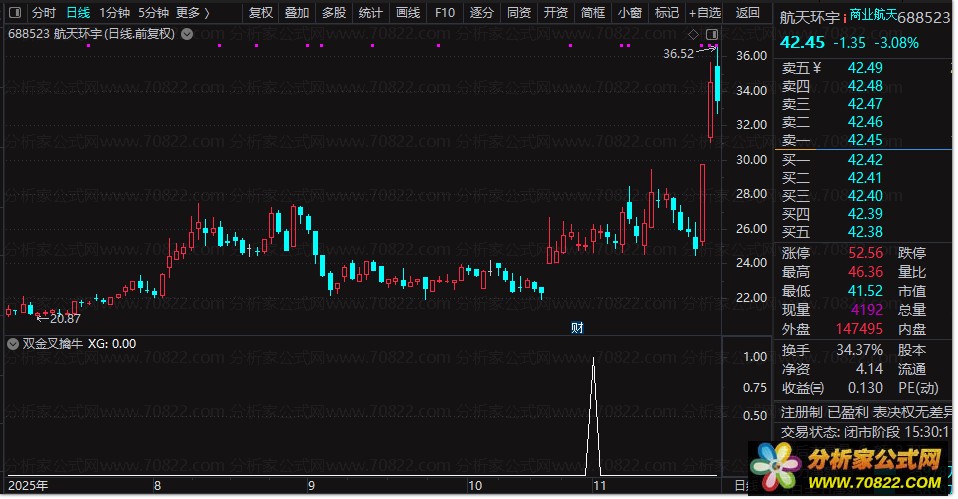Viewport: 958px width, 499px height.
Task: Click the -3.08% change percentage
Action: click(x=896, y=43)
